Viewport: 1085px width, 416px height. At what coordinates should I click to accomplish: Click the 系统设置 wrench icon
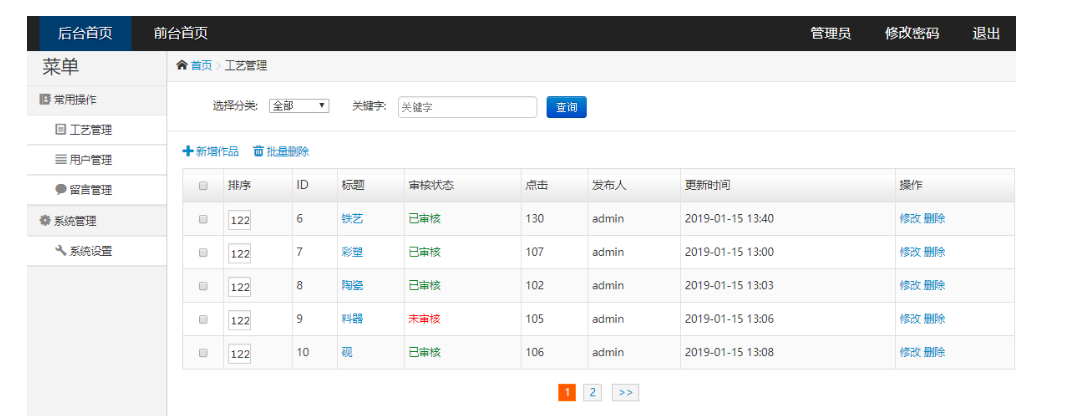[61, 251]
